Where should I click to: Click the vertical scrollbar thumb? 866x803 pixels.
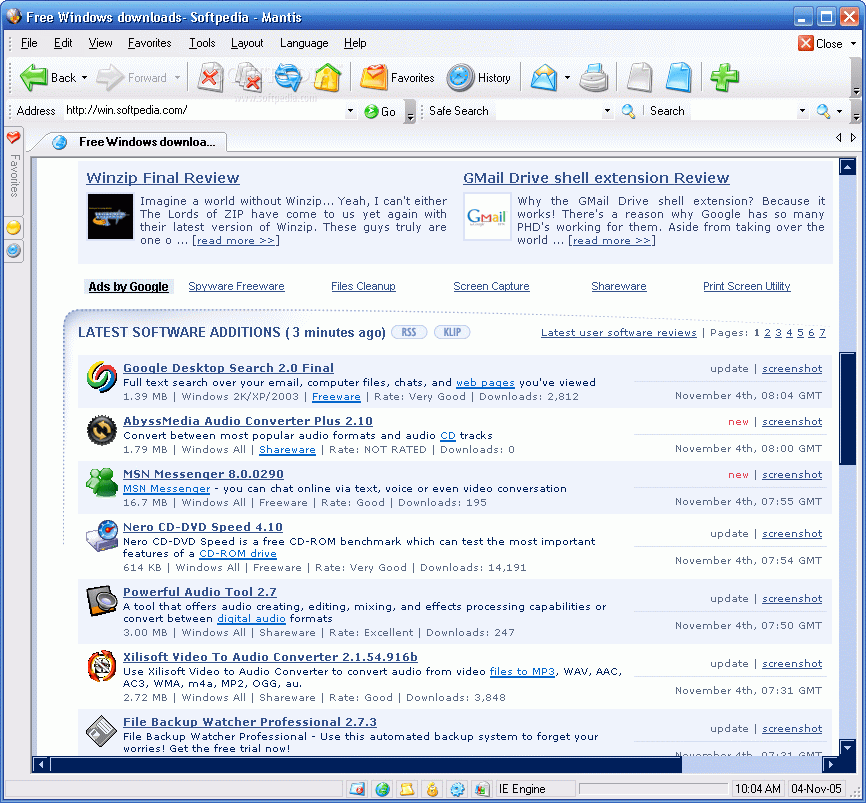pos(847,409)
